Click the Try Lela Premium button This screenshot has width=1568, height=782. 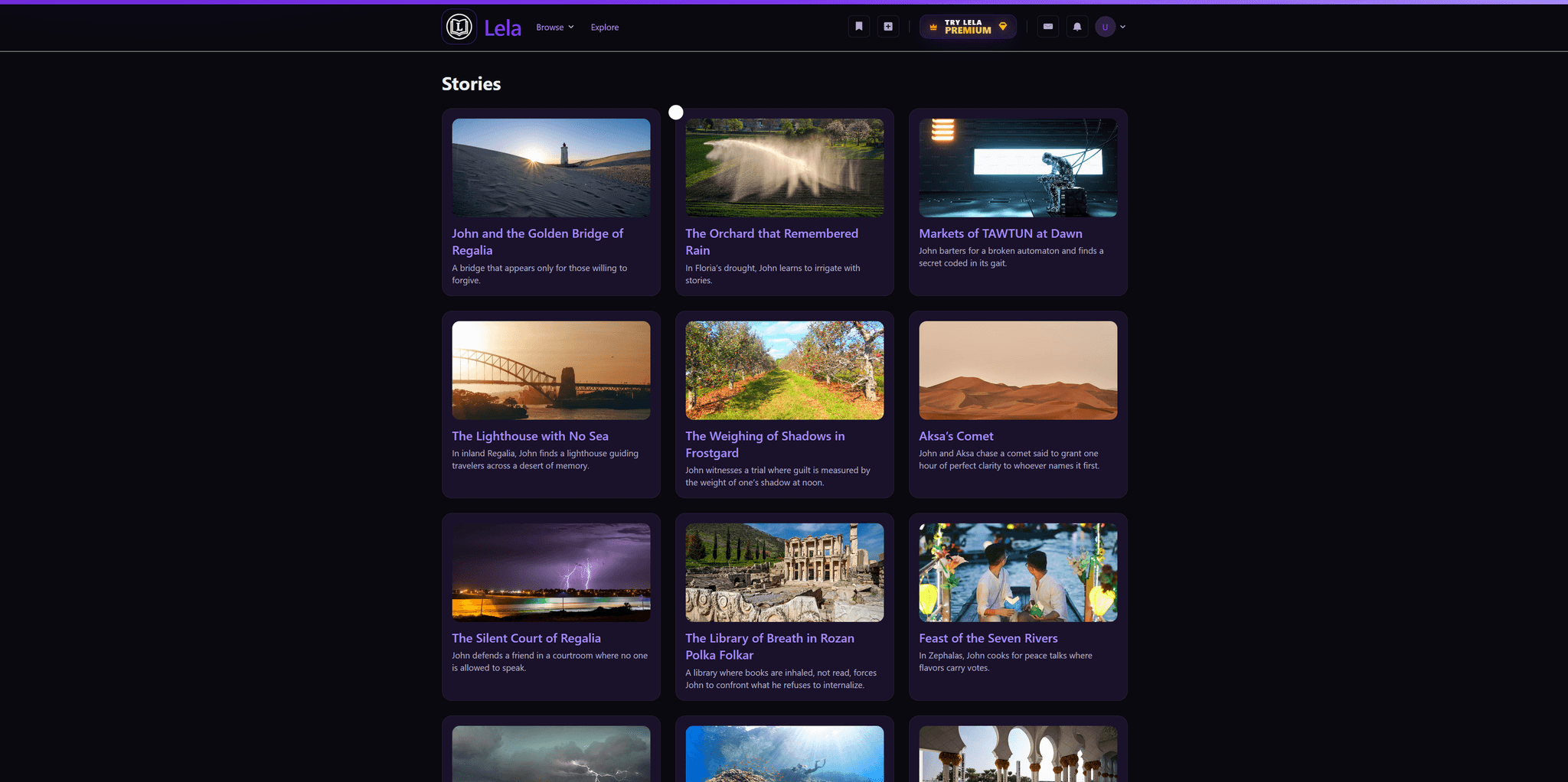[967, 26]
